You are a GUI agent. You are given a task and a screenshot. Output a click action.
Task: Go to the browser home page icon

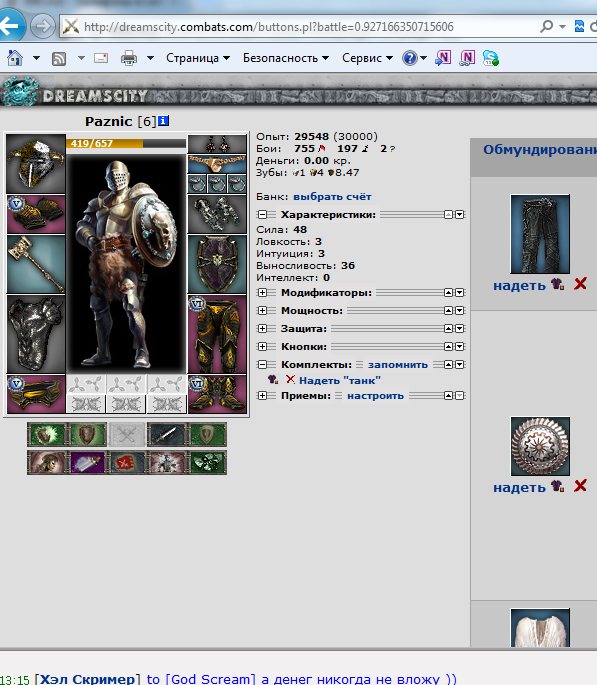[x=15, y=58]
